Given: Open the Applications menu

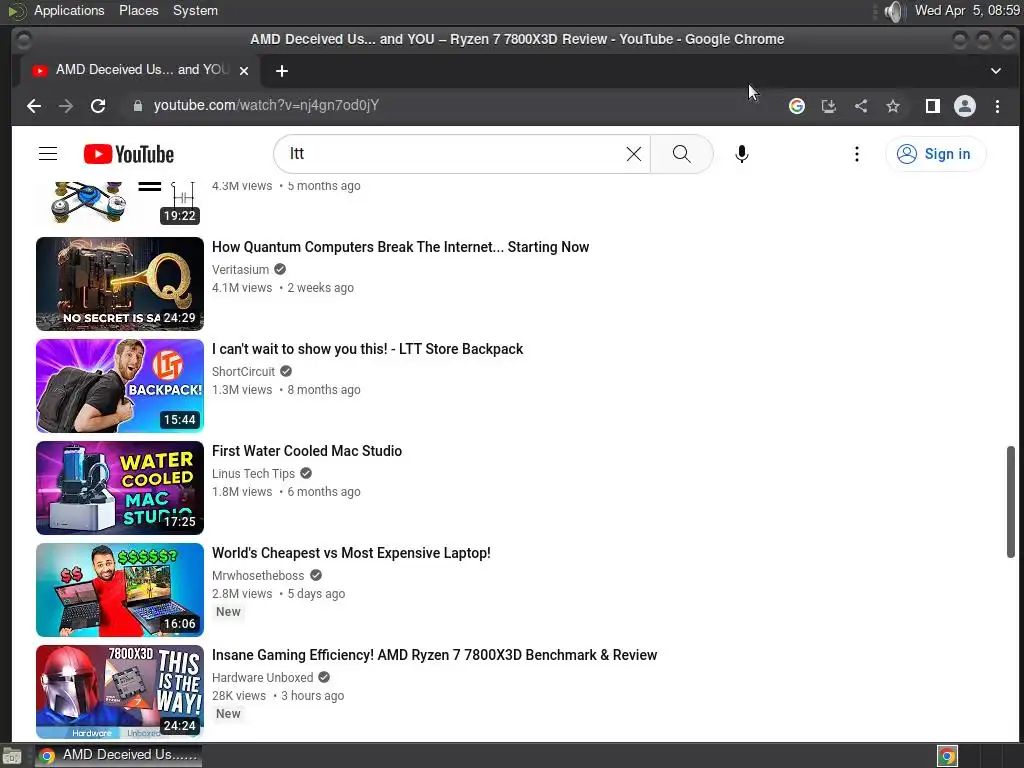Looking at the screenshot, I should point(69,10).
